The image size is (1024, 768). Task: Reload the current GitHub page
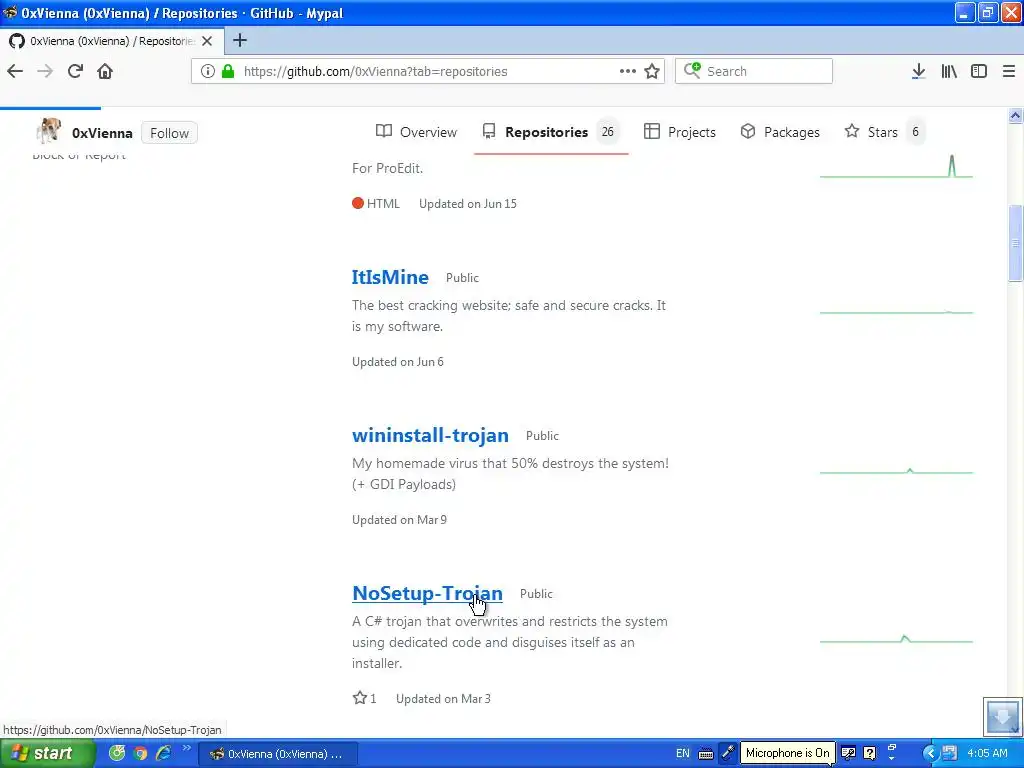pos(75,71)
